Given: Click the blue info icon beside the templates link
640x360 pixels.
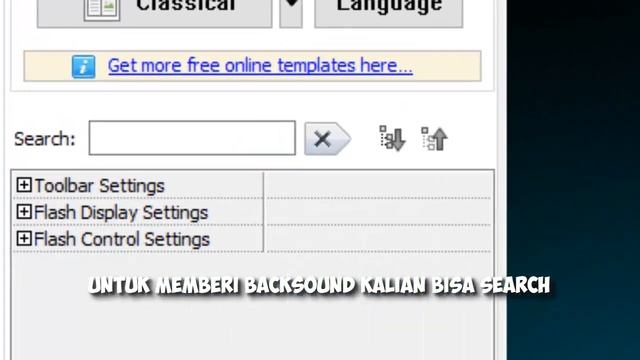Looking at the screenshot, I should [x=84, y=67].
